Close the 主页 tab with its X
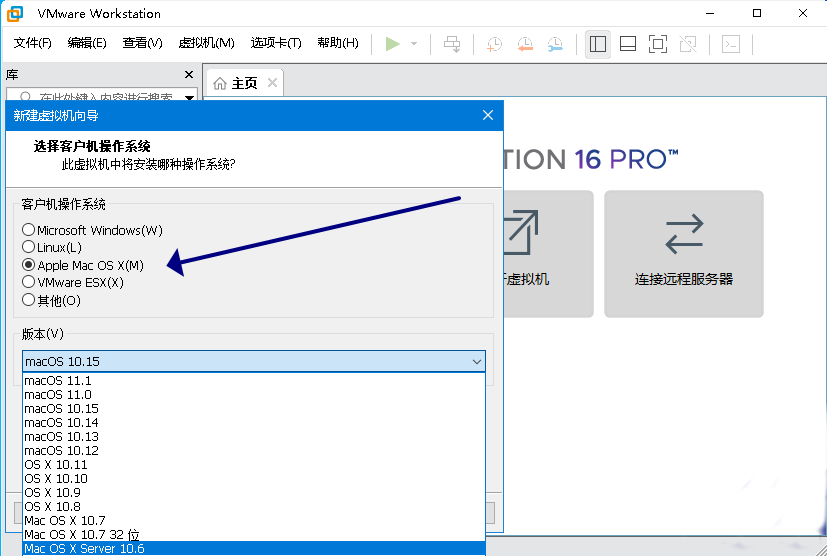 point(272,83)
